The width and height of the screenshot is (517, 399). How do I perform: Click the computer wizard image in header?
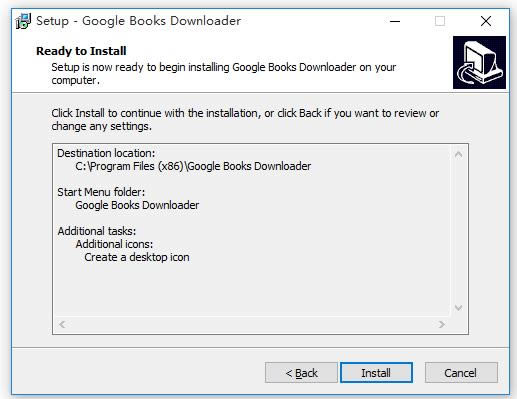(x=479, y=62)
